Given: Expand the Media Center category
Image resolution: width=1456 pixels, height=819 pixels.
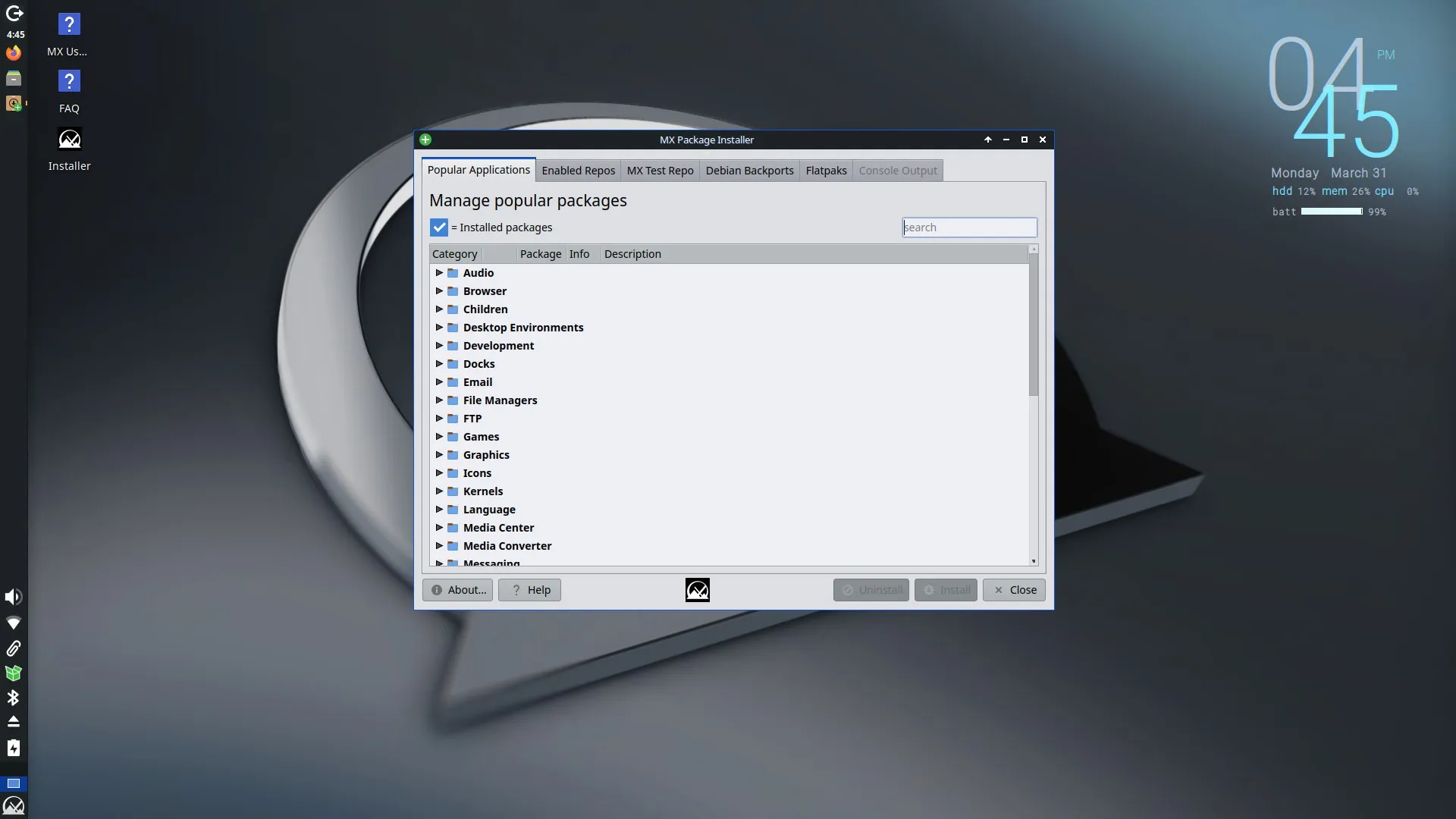Looking at the screenshot, I should click(x=439, y=528).
